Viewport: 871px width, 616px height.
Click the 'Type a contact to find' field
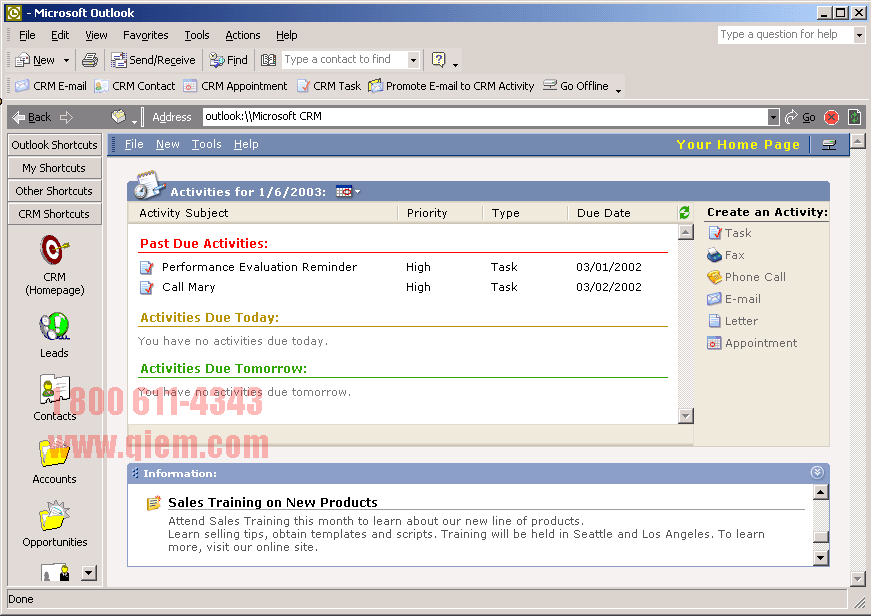coord(344,59)
